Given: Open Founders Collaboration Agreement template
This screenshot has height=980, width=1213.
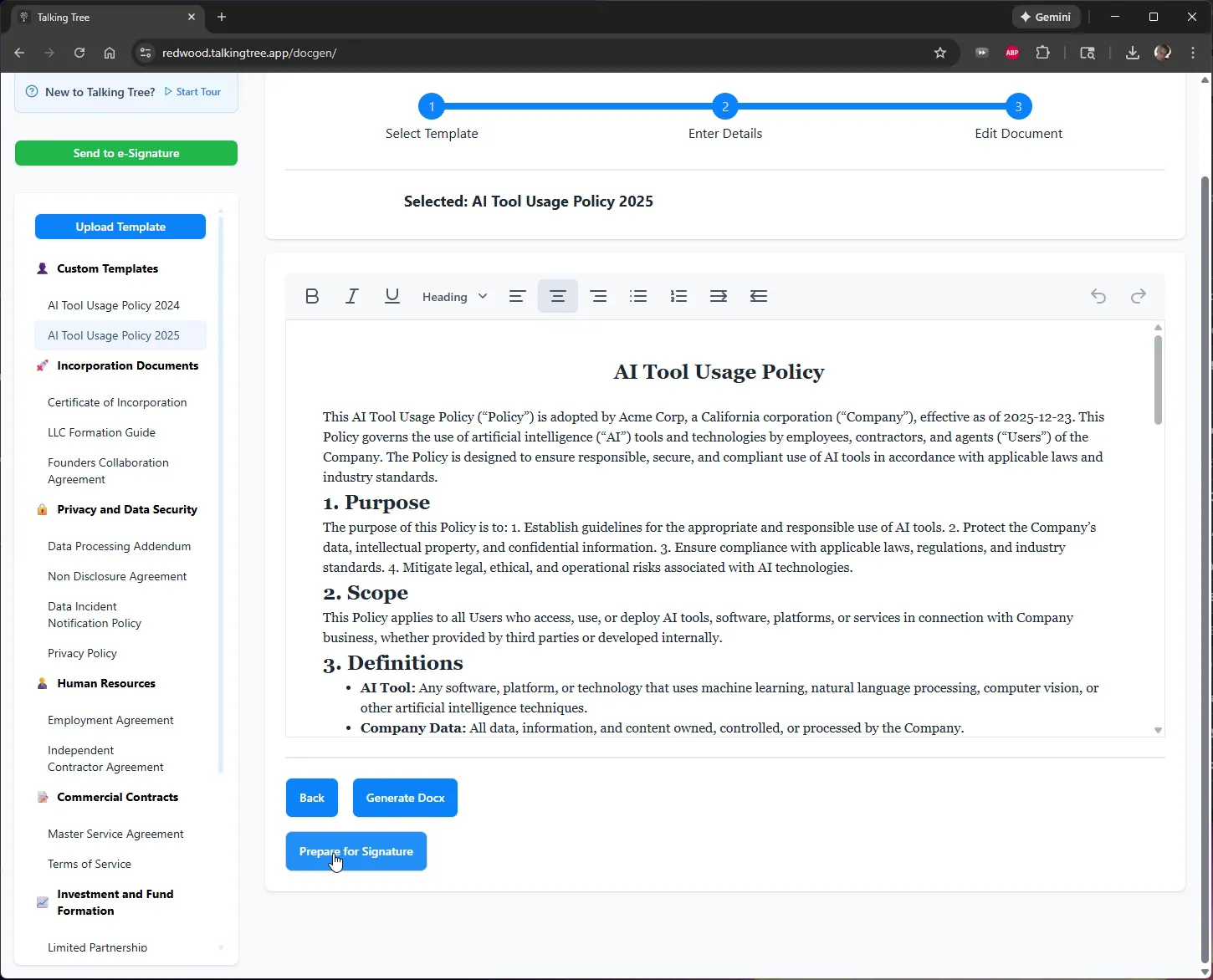Looking at the screenshot, I should pos(108,471).
